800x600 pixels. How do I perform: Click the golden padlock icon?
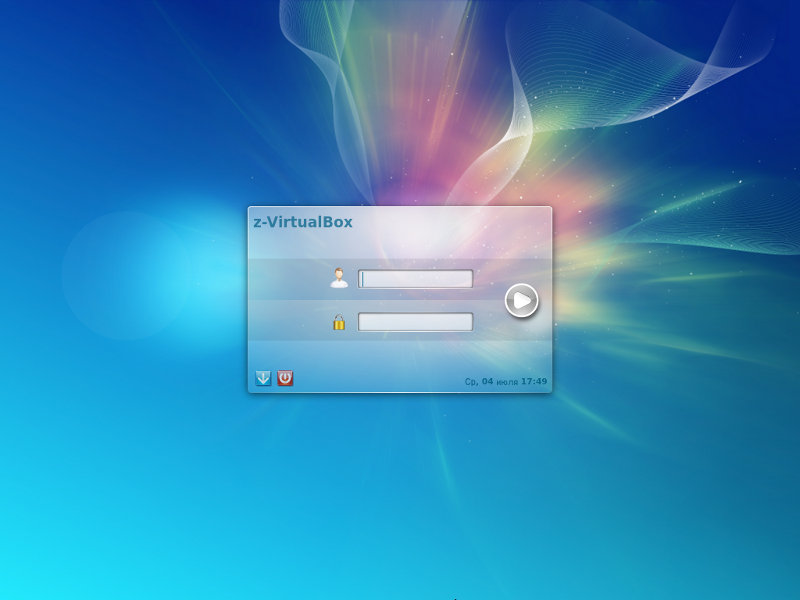339,322
